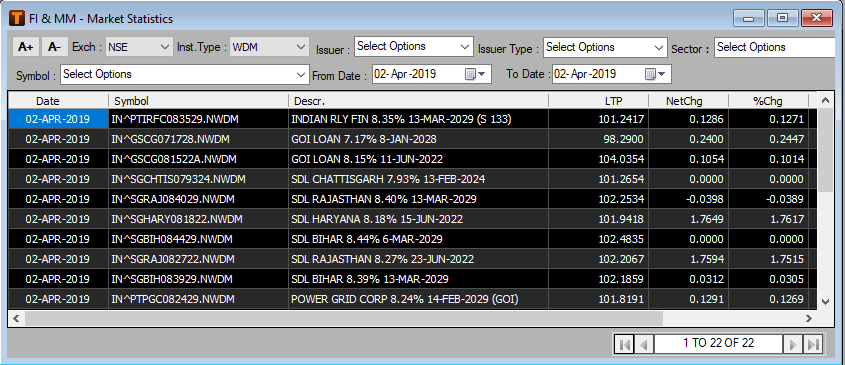This screenshot has height=365, width=845.
Task: Click SDL RAJASTHAN 8.40% 13-MAR-2029 description
Action: (384, 199)
